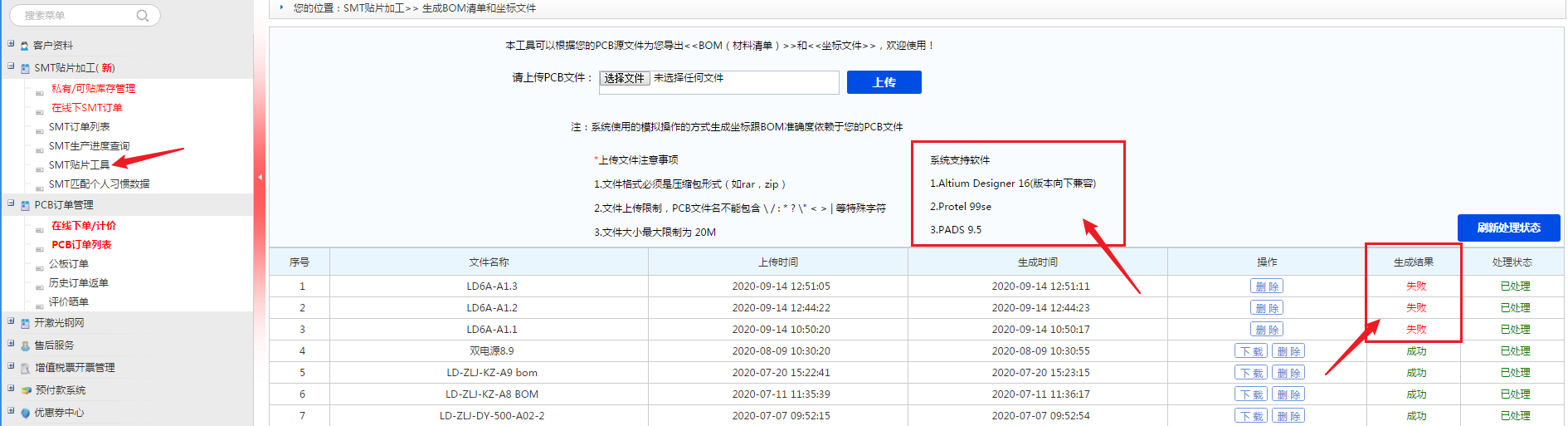The width and height of the screenshot is (1568, 426).
Task: Click the 售后服务 sidebar icon
Action: pyautogui.click(x=25, y=345)
